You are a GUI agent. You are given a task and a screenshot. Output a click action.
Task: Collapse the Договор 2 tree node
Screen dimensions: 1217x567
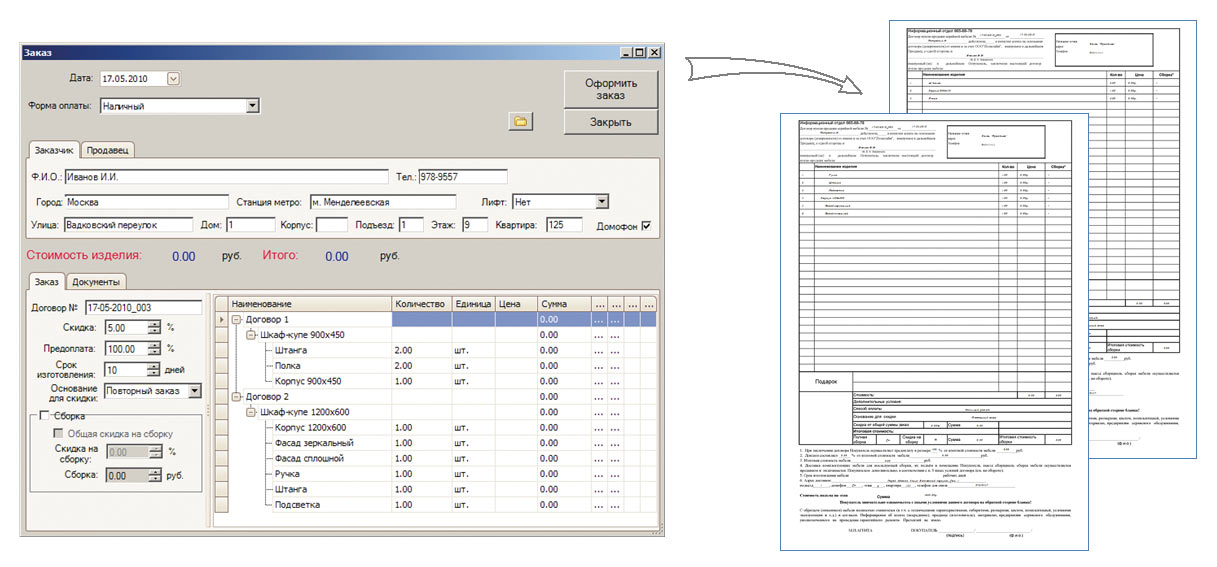[x=236, y=397]
